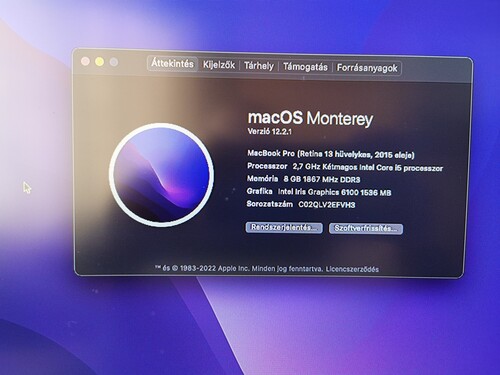The image size is (500, 375).
Task: Open the Licencszerződés link
Action: pyautogui.click(x=352, y=269)
